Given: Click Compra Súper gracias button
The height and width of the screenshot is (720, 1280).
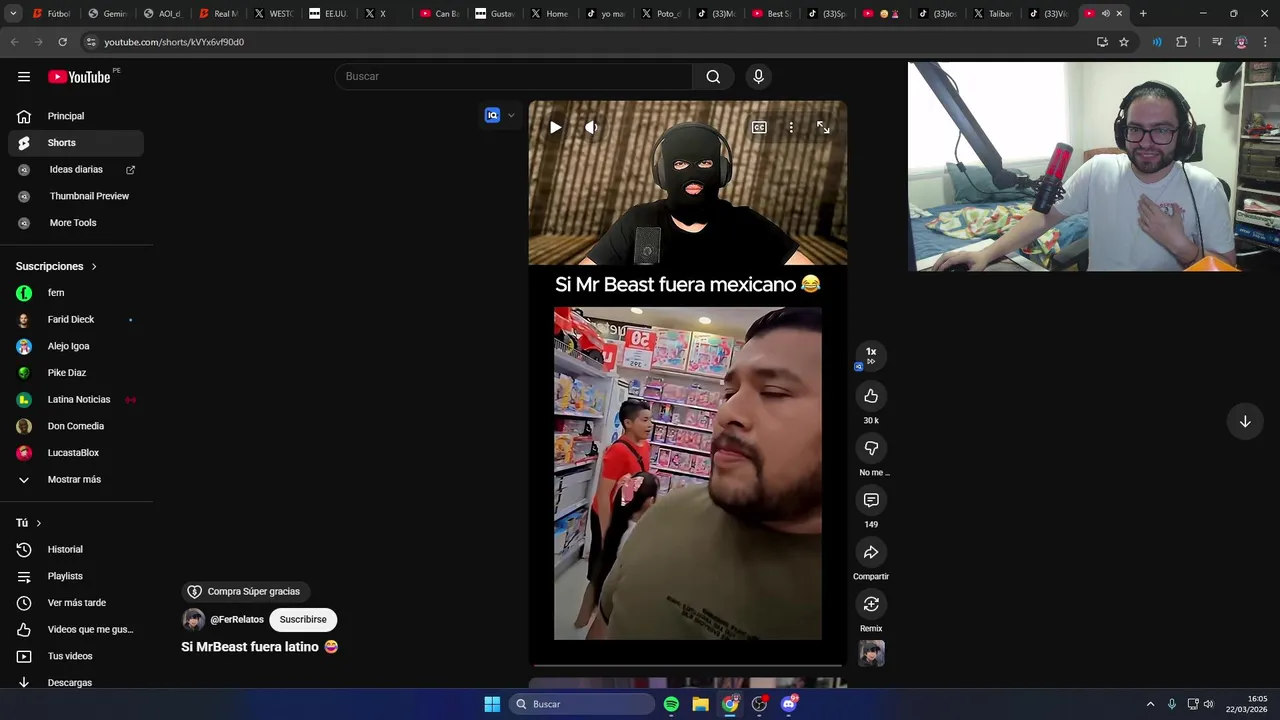Looking at the screenshot, I should [x=244, y=592].
